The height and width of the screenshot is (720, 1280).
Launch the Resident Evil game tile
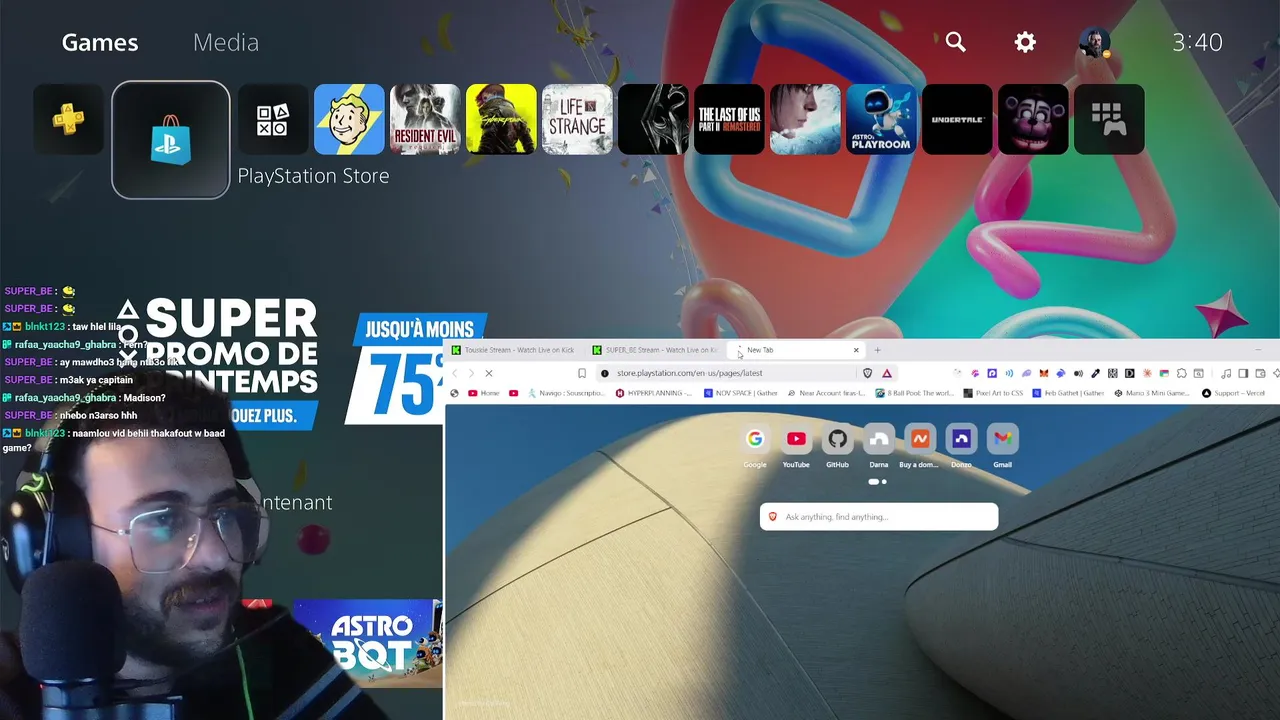[425, 120]
